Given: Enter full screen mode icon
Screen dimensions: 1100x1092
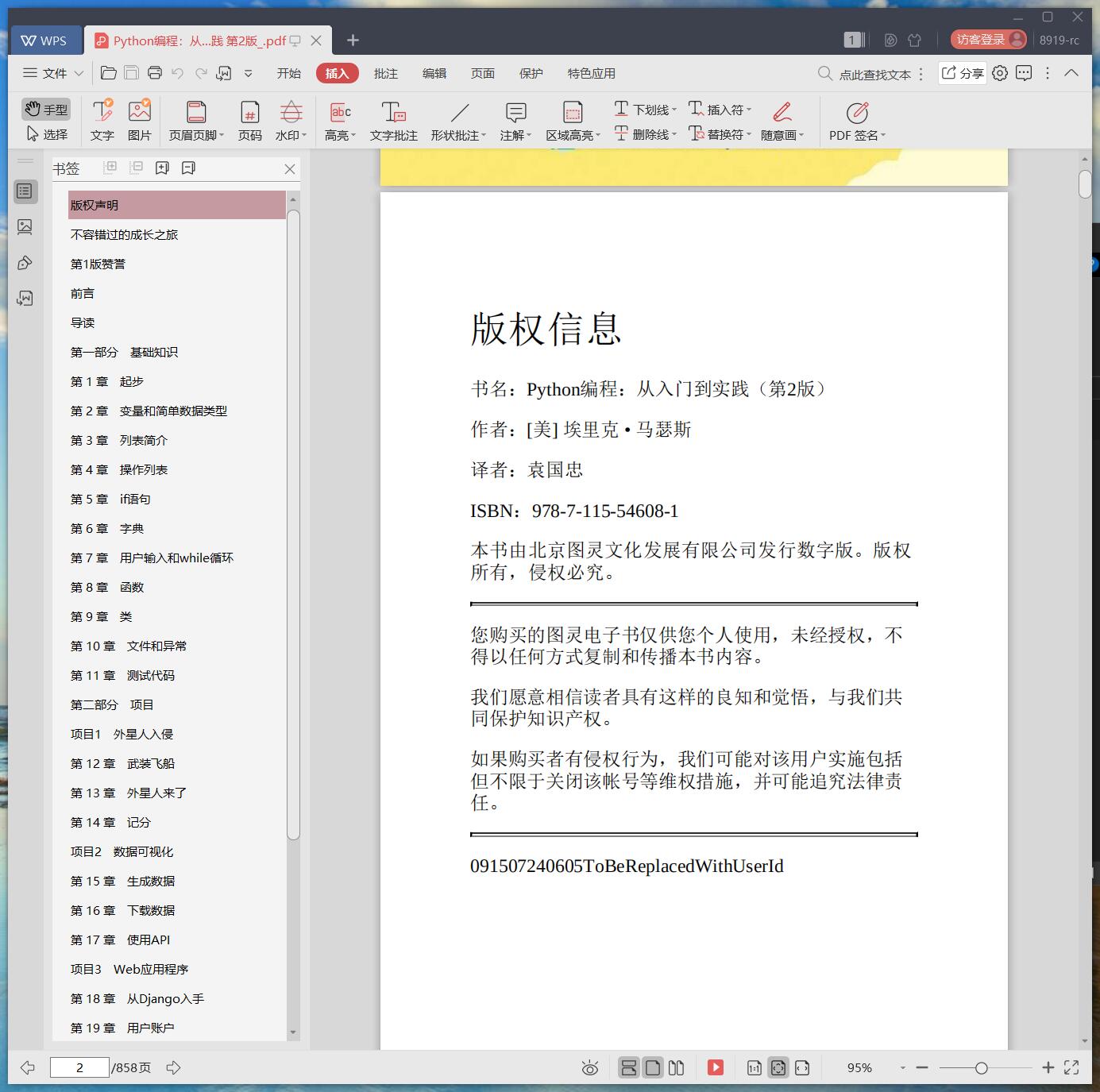Looking at the screenshot, I should point(1071,1067).
